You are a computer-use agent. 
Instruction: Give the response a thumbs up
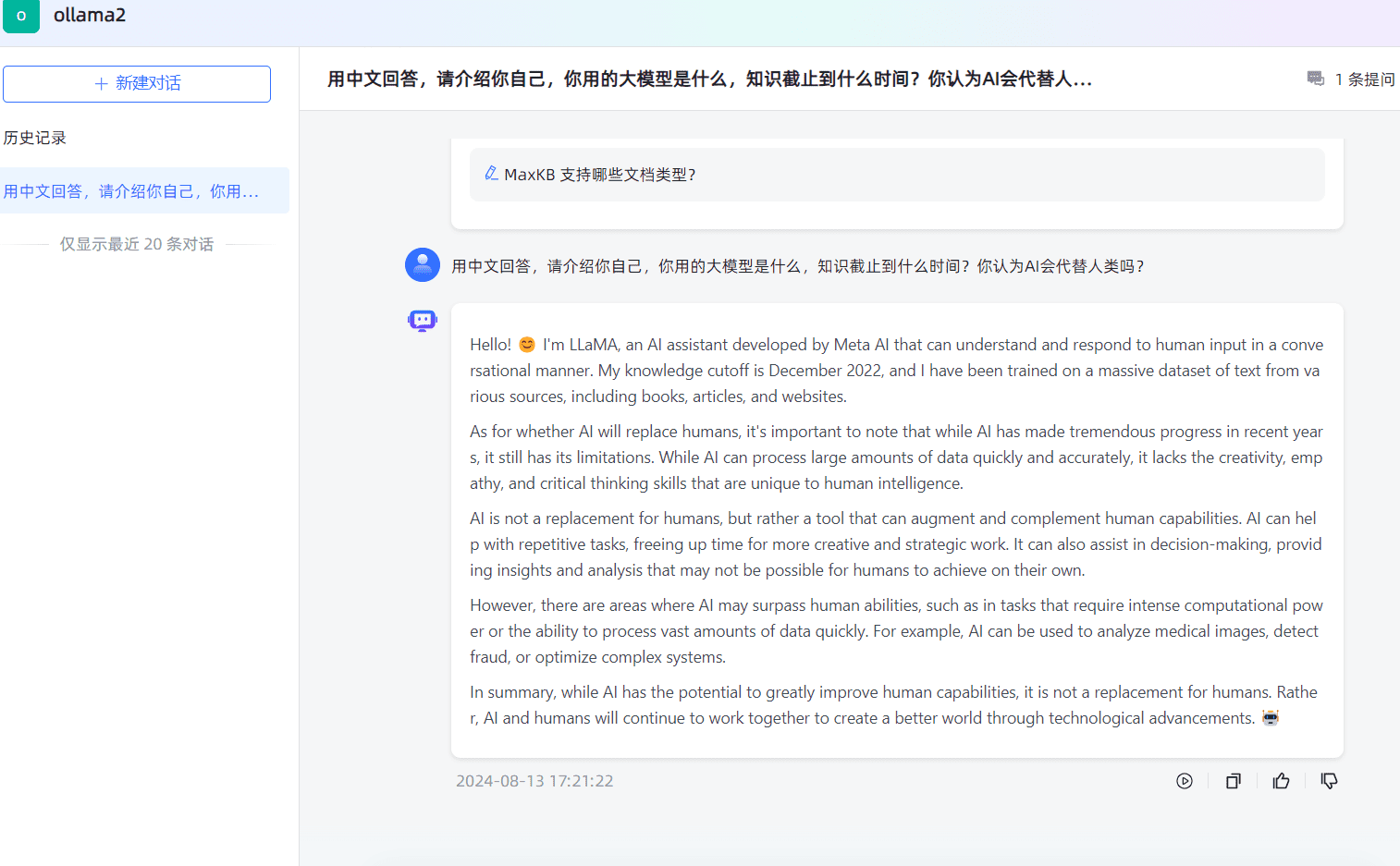click(1281, 781)
